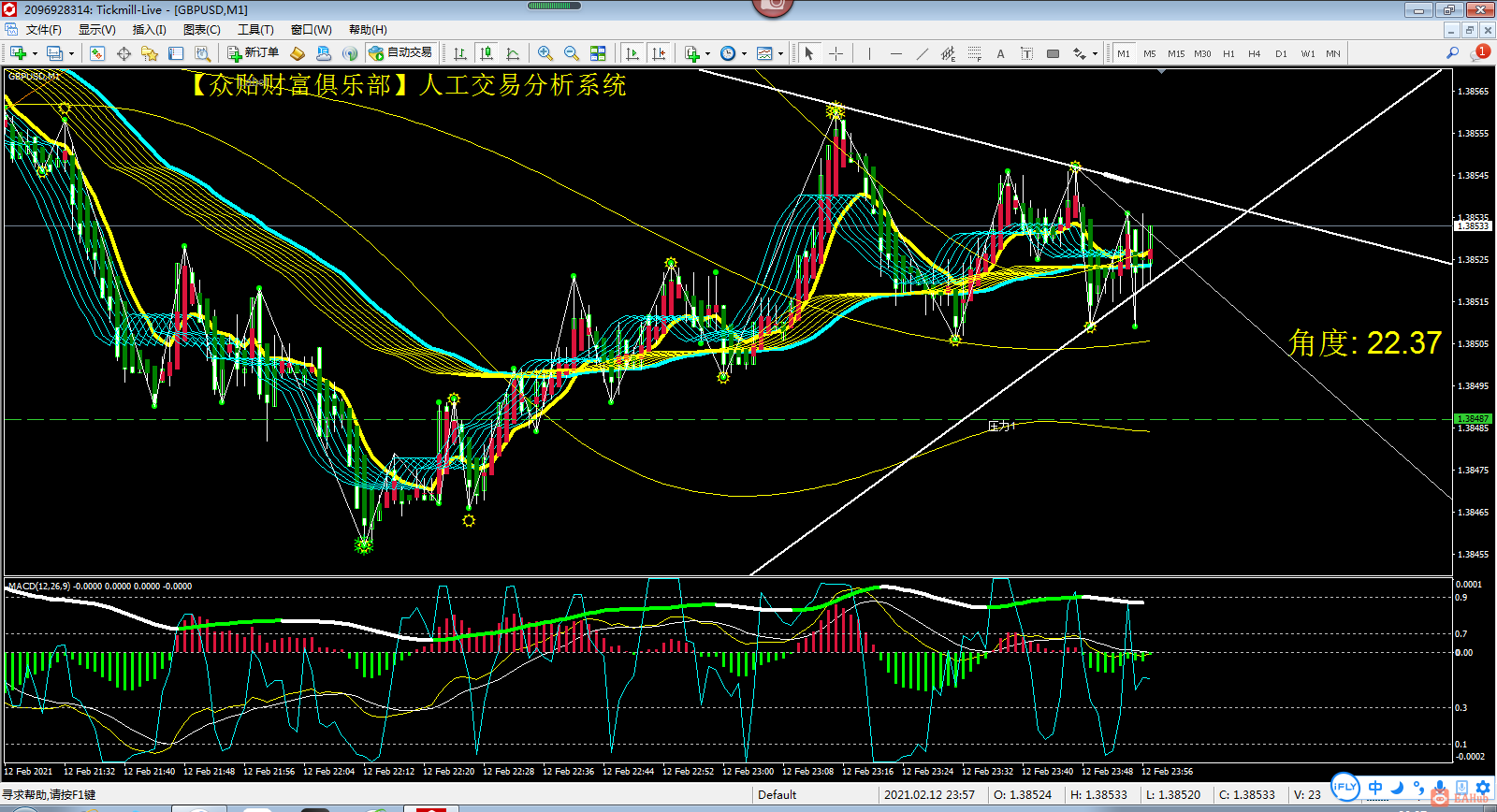The image size is (1497, 812).
Task: Switch to M1 timeframe
Action: [1124, 53]
